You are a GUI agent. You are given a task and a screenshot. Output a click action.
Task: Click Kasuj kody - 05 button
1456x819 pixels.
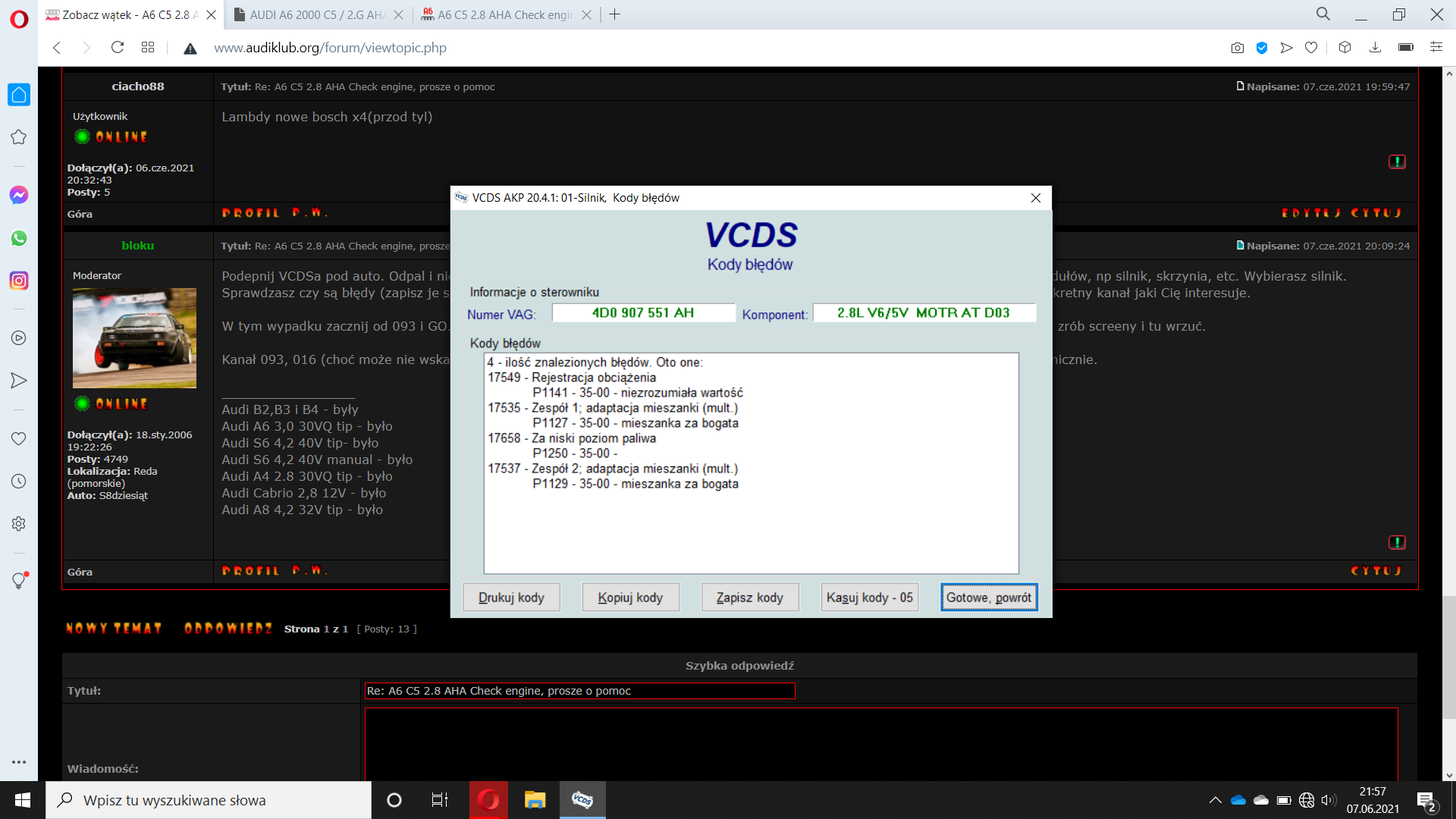click(x=870, y=598)
